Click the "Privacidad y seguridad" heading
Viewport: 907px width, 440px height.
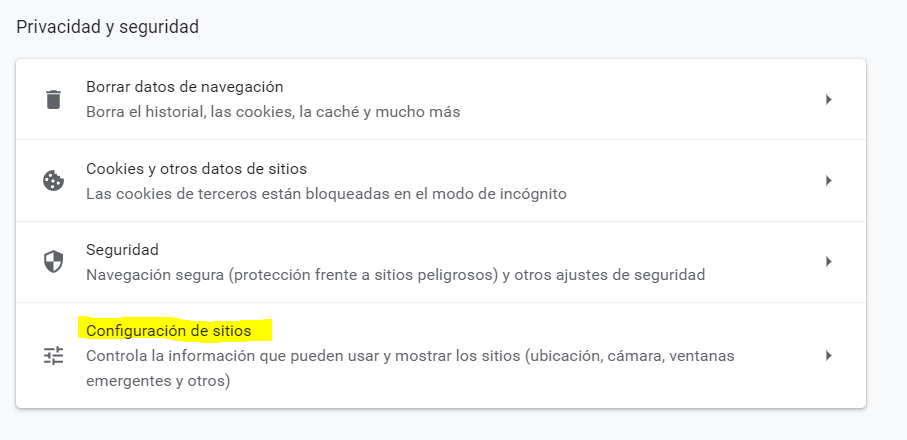tap(108, 27)
